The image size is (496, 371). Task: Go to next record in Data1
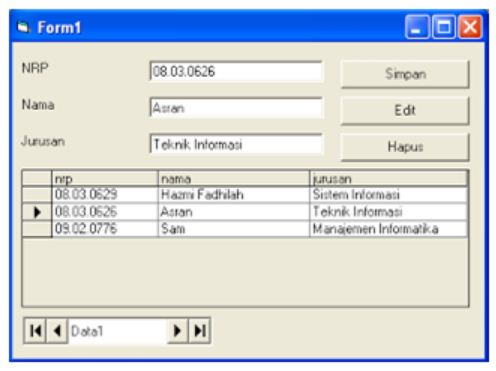[x=177, y=331]
